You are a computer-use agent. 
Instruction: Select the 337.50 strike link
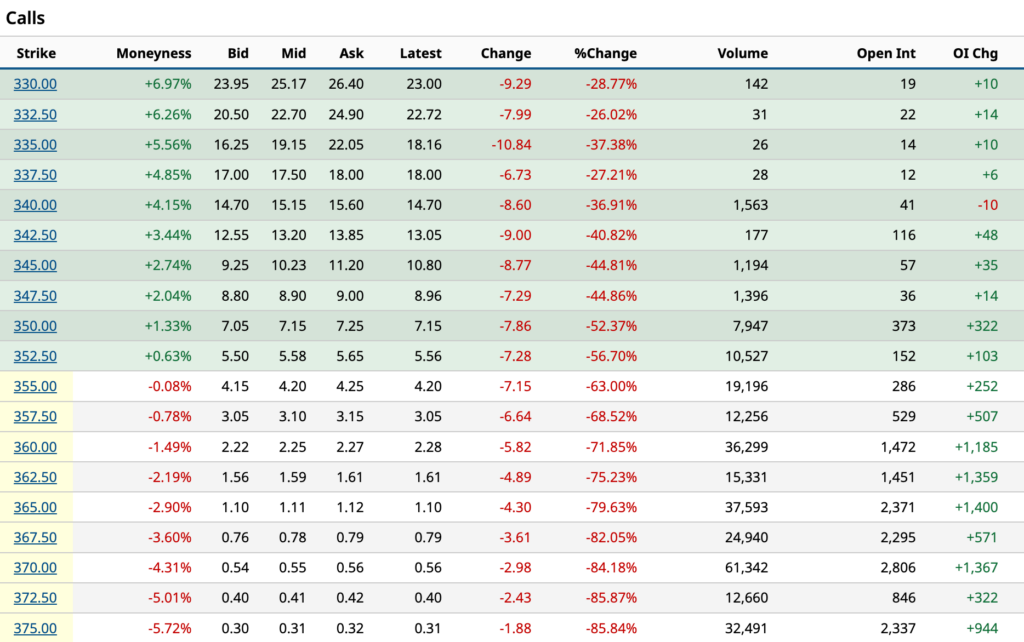[35, 175]
